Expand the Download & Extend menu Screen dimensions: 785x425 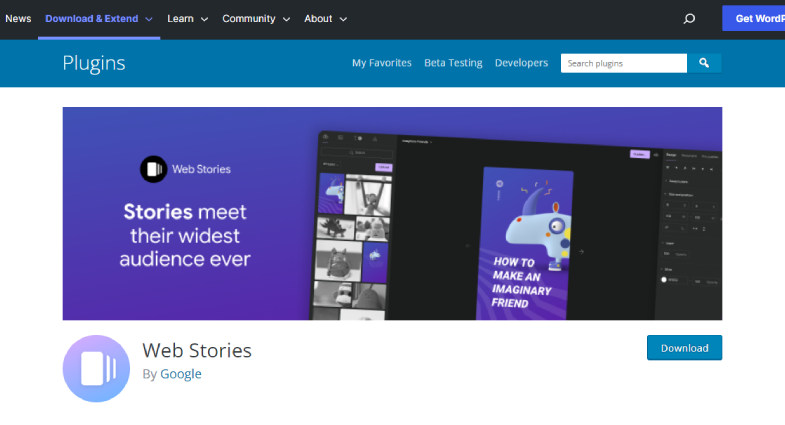99,19
